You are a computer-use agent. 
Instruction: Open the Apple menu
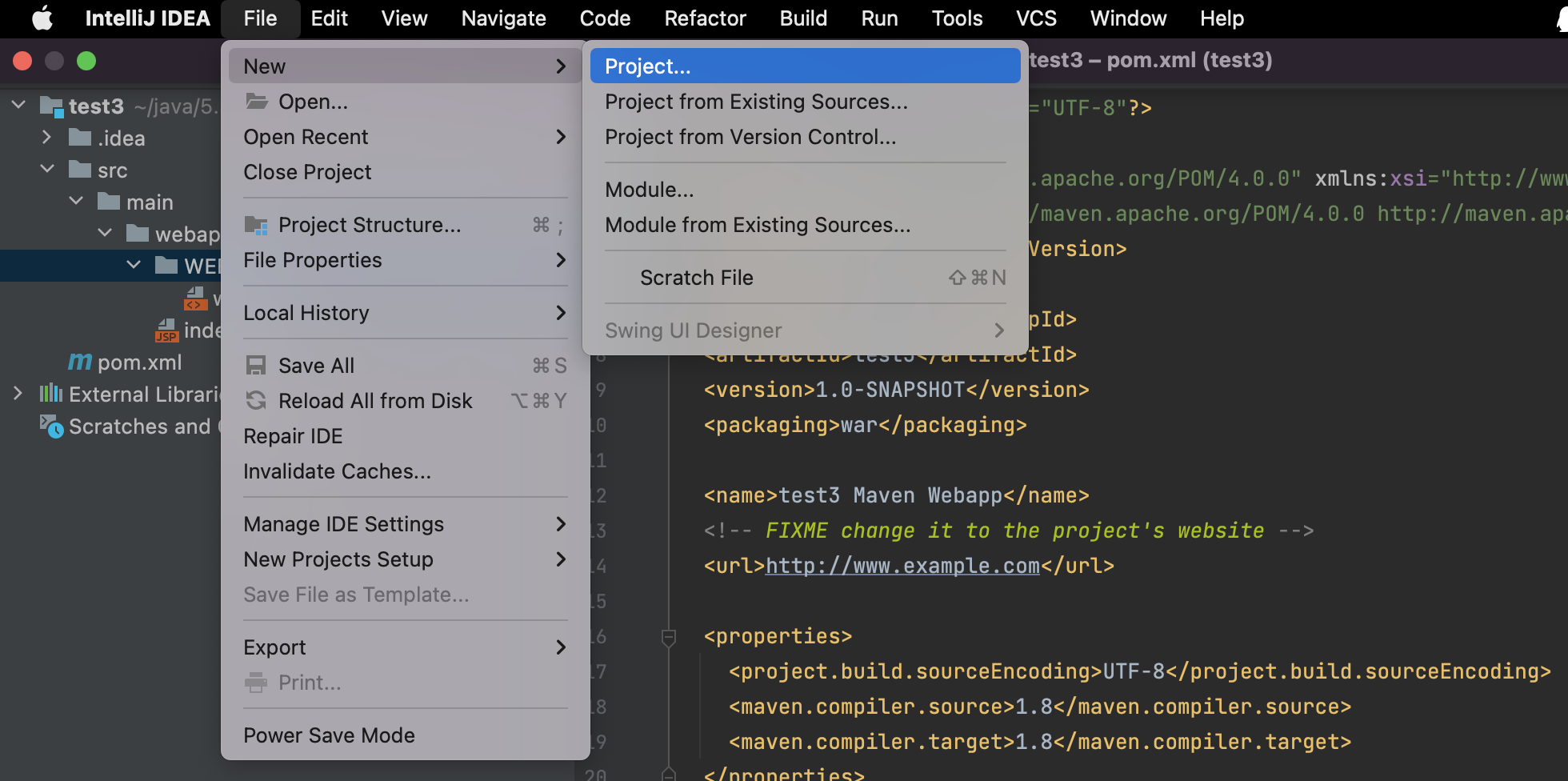[42, 18]
